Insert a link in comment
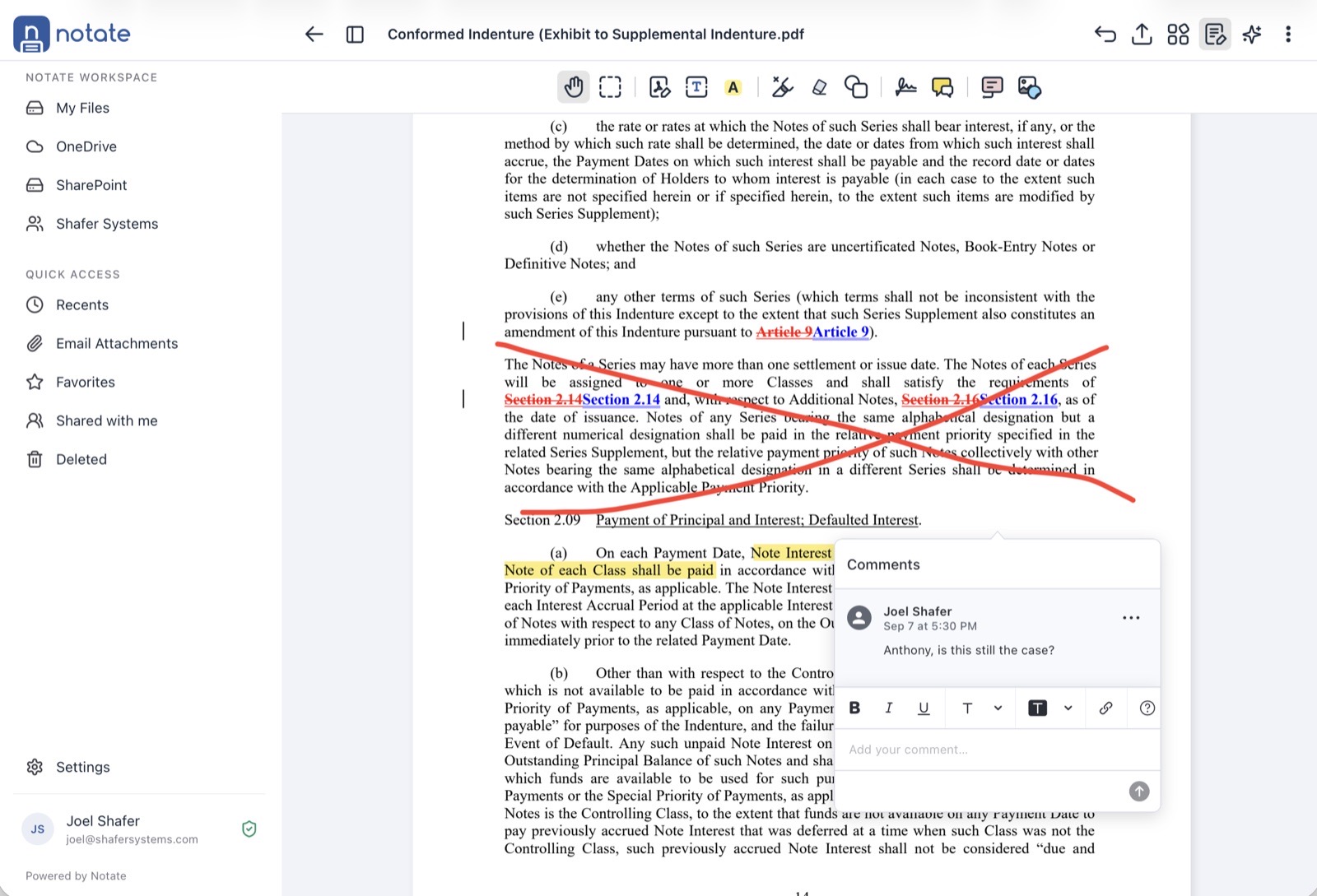The image size is (1317, 896). pos(1105,708)
